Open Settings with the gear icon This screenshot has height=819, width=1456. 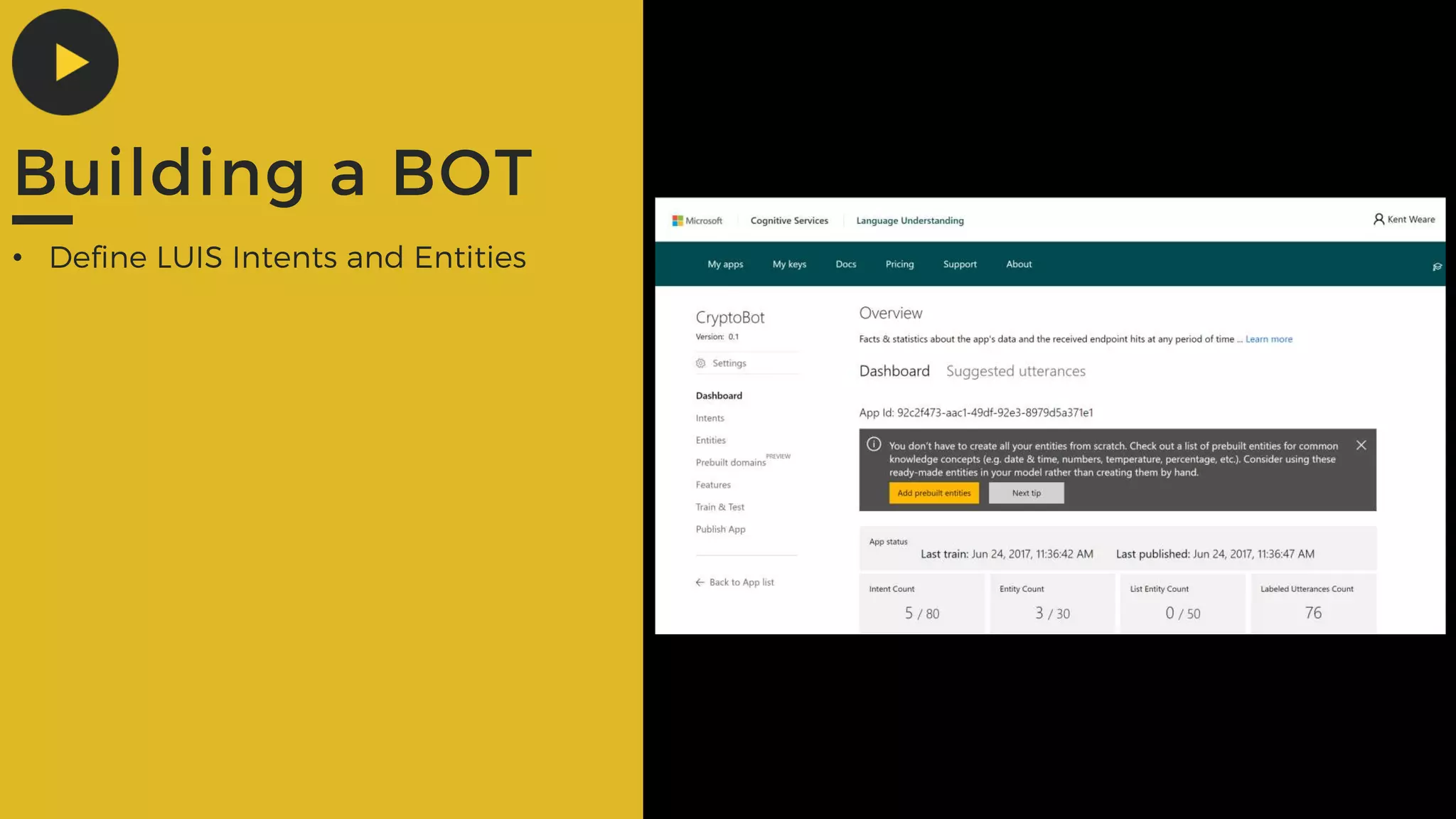[x=700, y=363]
